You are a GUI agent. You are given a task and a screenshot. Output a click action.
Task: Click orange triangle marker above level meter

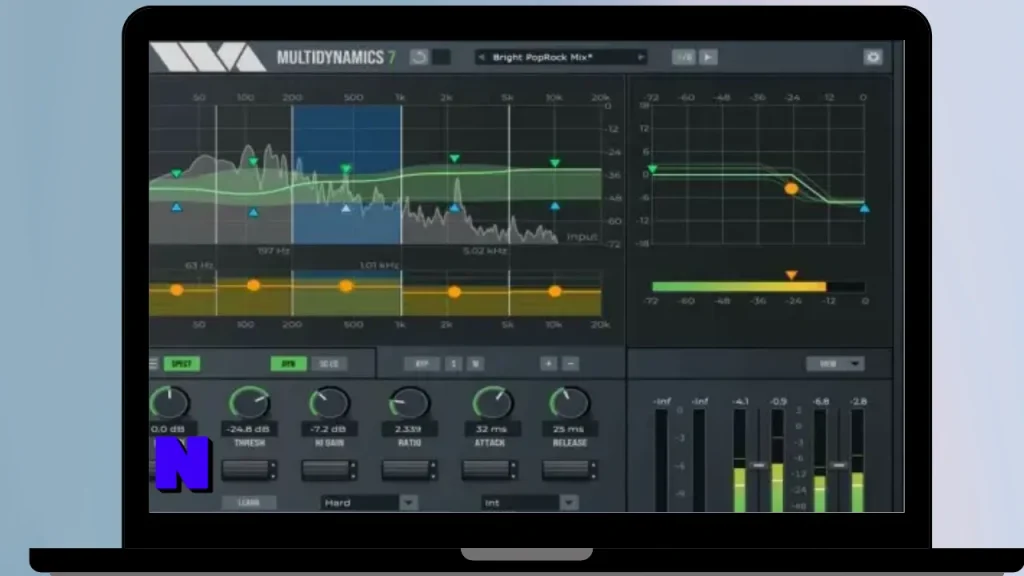(791, 275)
